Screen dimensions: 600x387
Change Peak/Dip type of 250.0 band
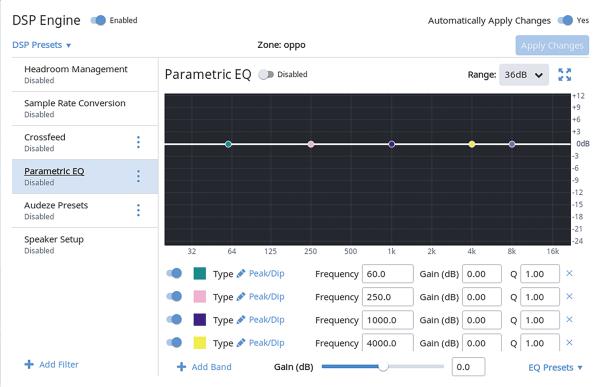pos(266,296)
